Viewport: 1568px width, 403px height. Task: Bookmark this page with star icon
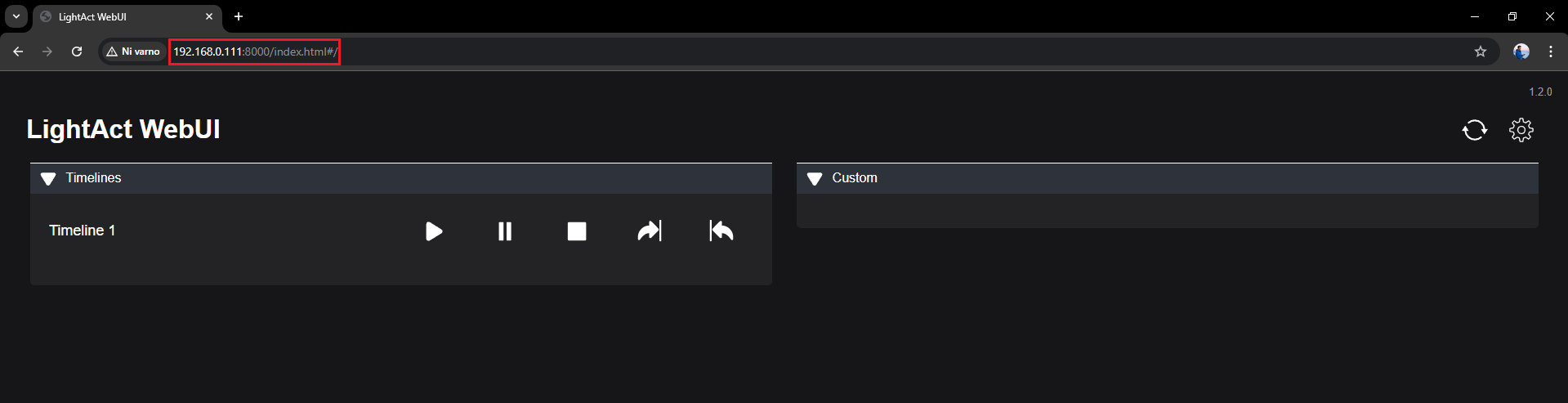pos(1480,51)
